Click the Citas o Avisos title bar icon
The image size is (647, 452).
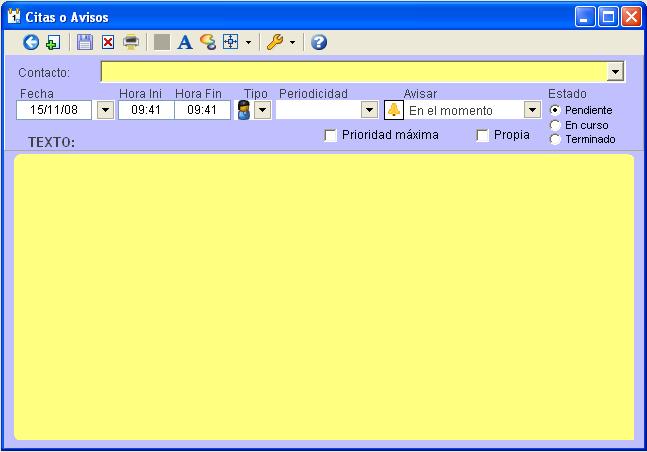[x=14, y=17]
